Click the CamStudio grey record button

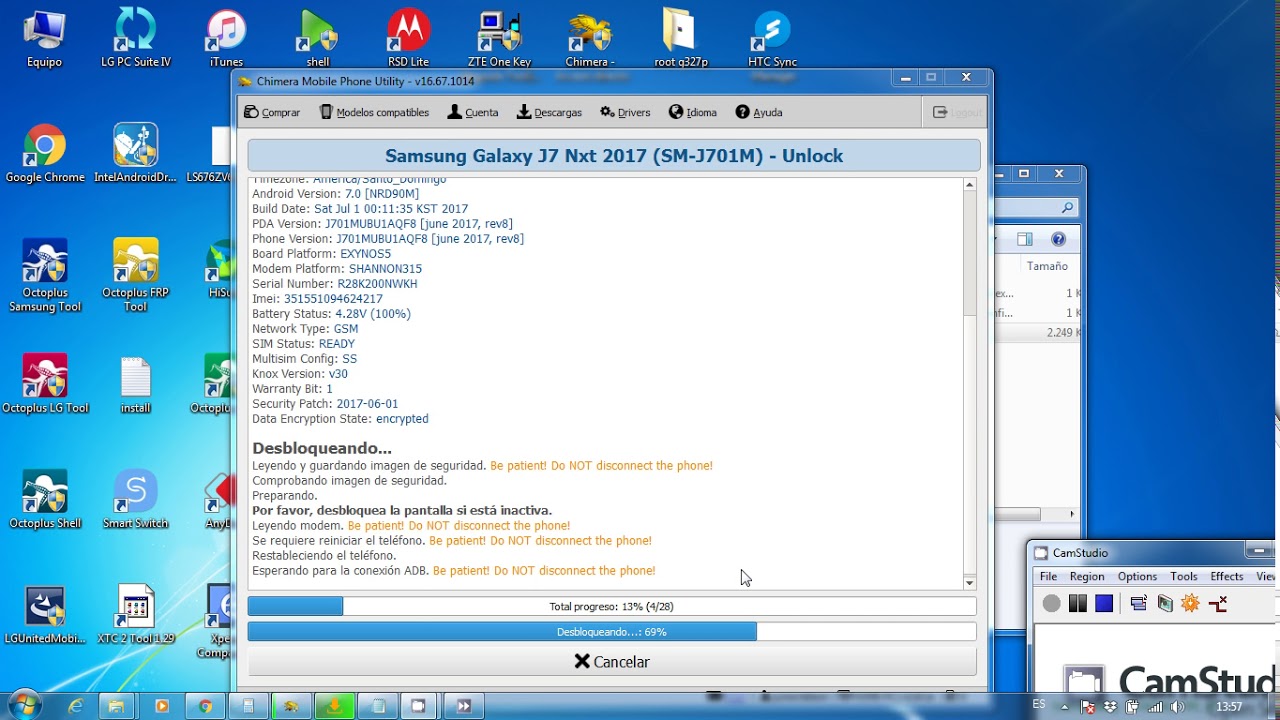[x=1051, y=603]
